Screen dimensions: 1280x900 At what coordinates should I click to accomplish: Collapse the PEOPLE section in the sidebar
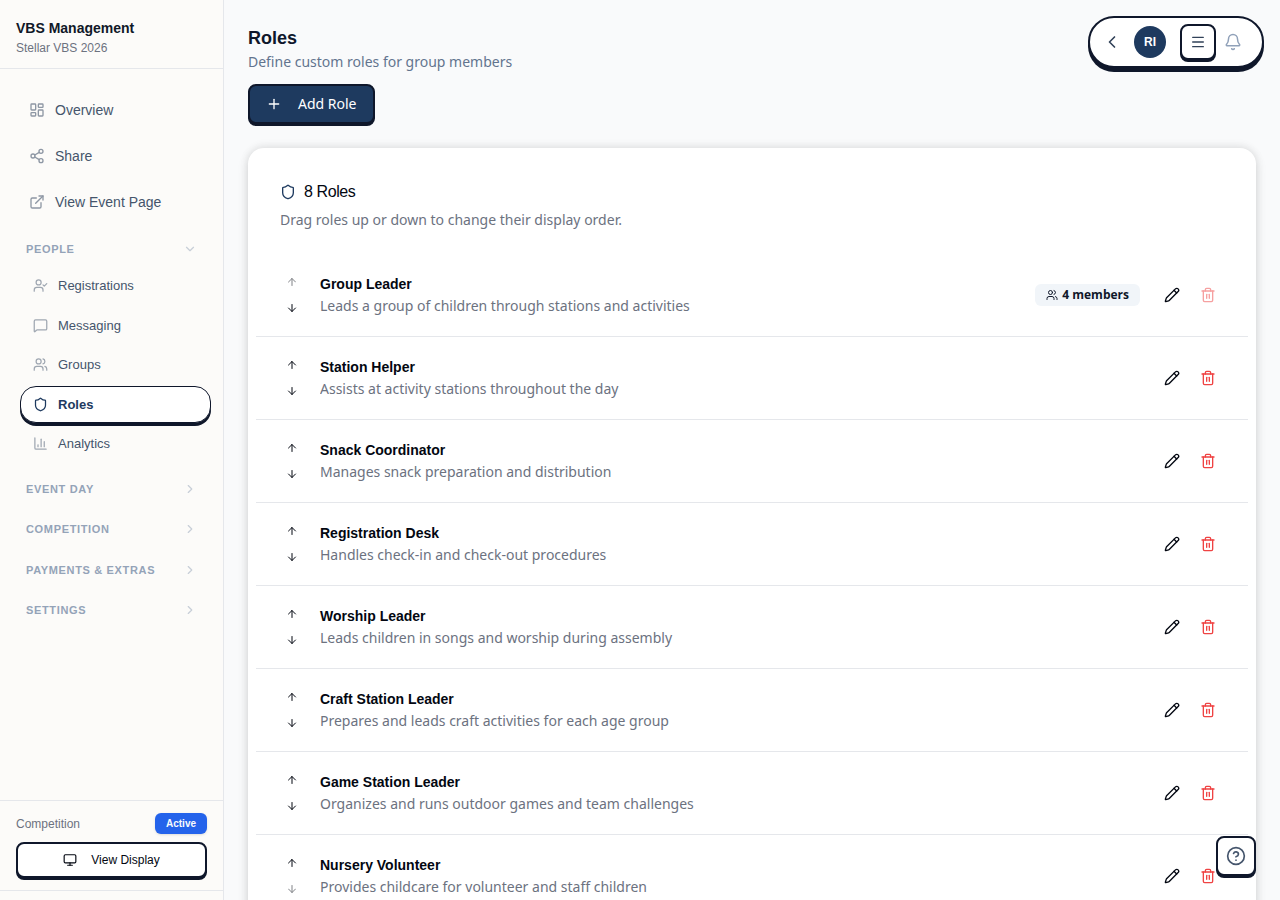190,248
